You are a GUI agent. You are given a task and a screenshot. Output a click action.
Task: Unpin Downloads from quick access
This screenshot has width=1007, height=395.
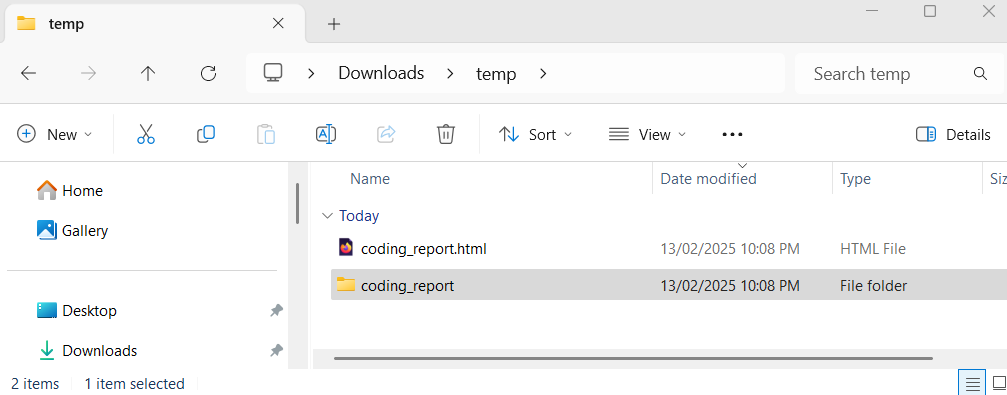pyautogui.click(x=276, y=351)
